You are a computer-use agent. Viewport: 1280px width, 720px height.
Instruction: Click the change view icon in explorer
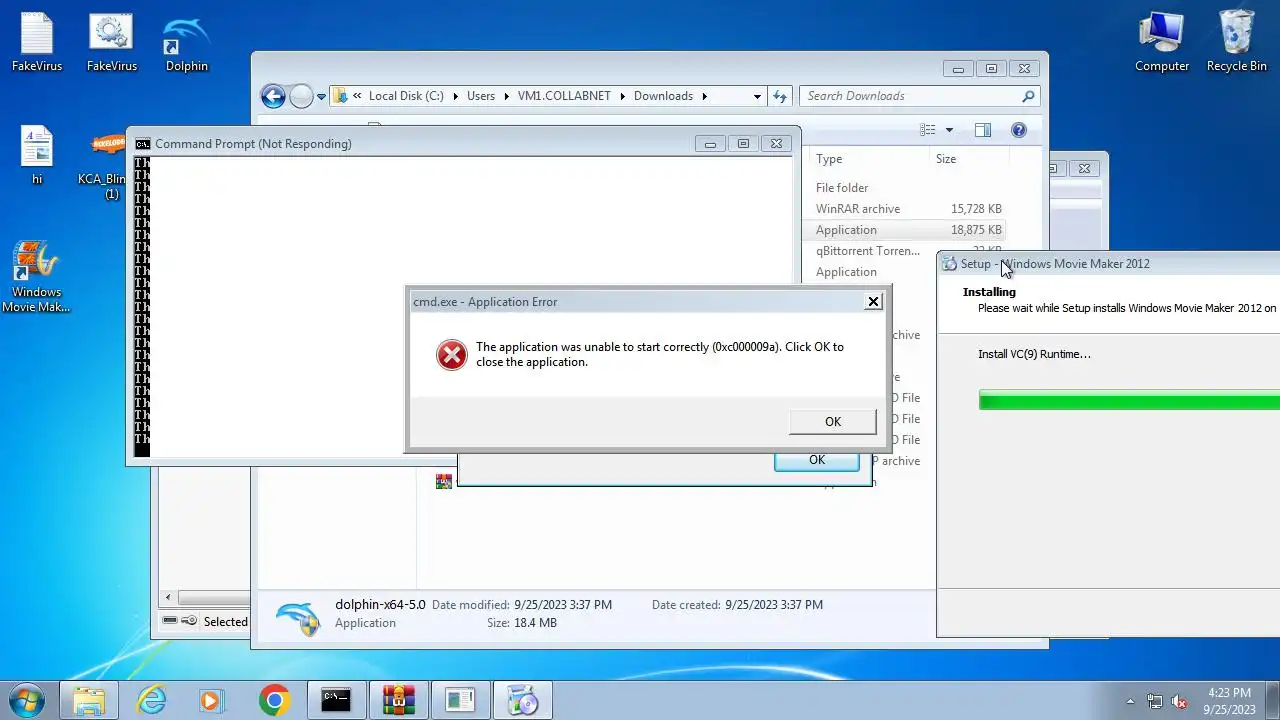[x=928, y=130]
